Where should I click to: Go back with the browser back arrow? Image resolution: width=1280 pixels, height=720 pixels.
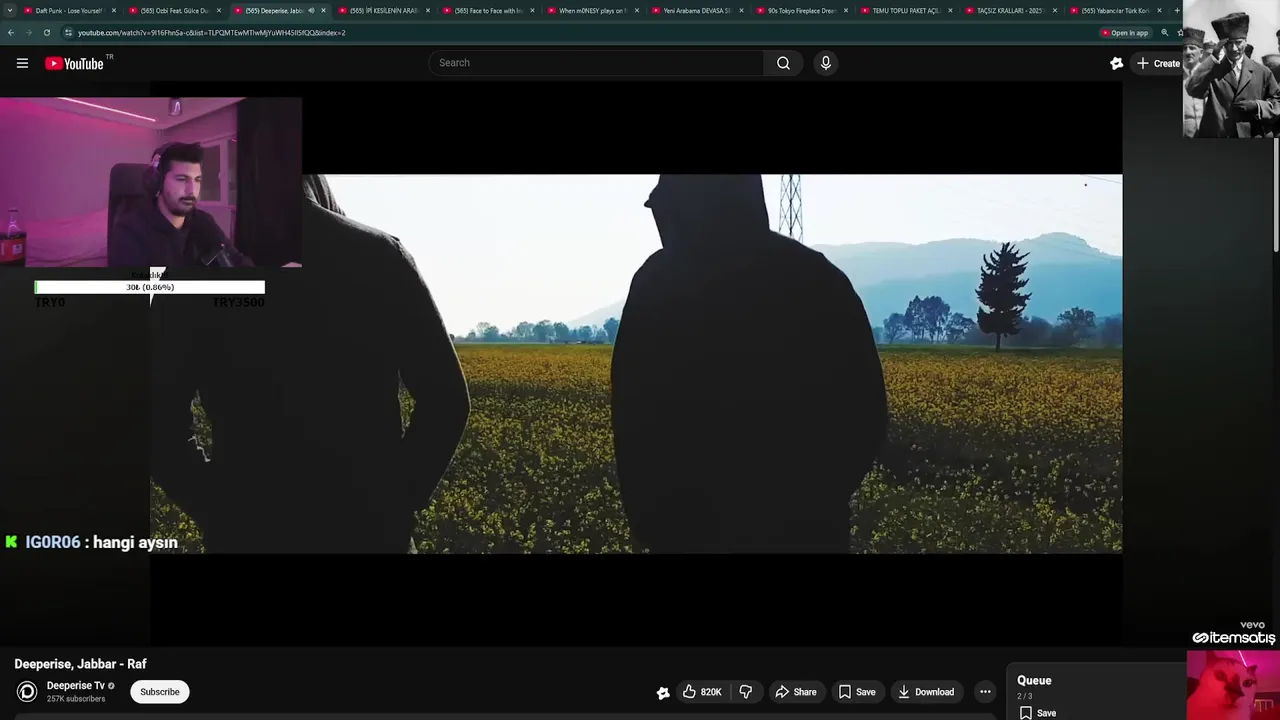10,33
